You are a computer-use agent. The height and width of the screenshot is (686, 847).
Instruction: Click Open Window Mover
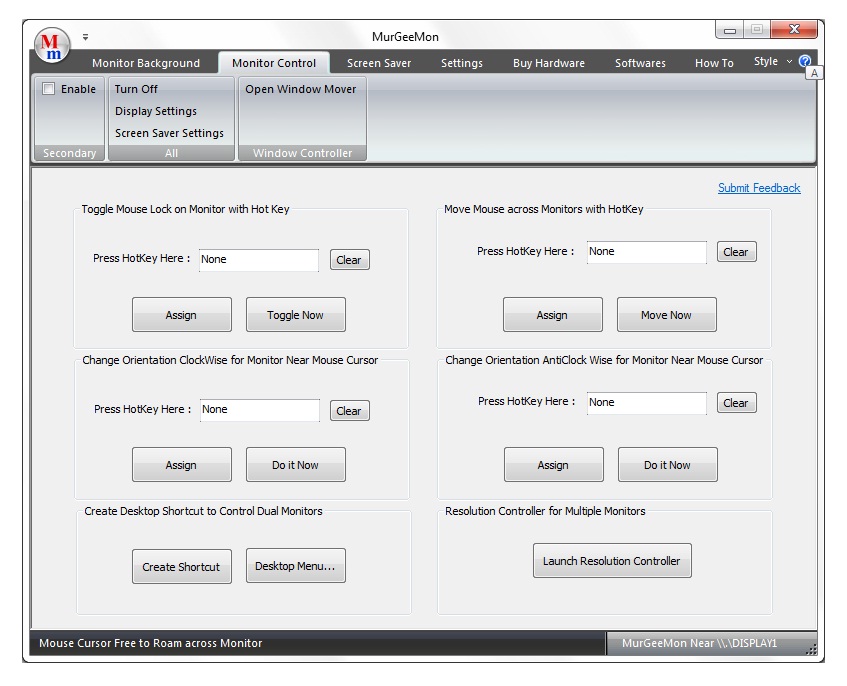point(301,89)
